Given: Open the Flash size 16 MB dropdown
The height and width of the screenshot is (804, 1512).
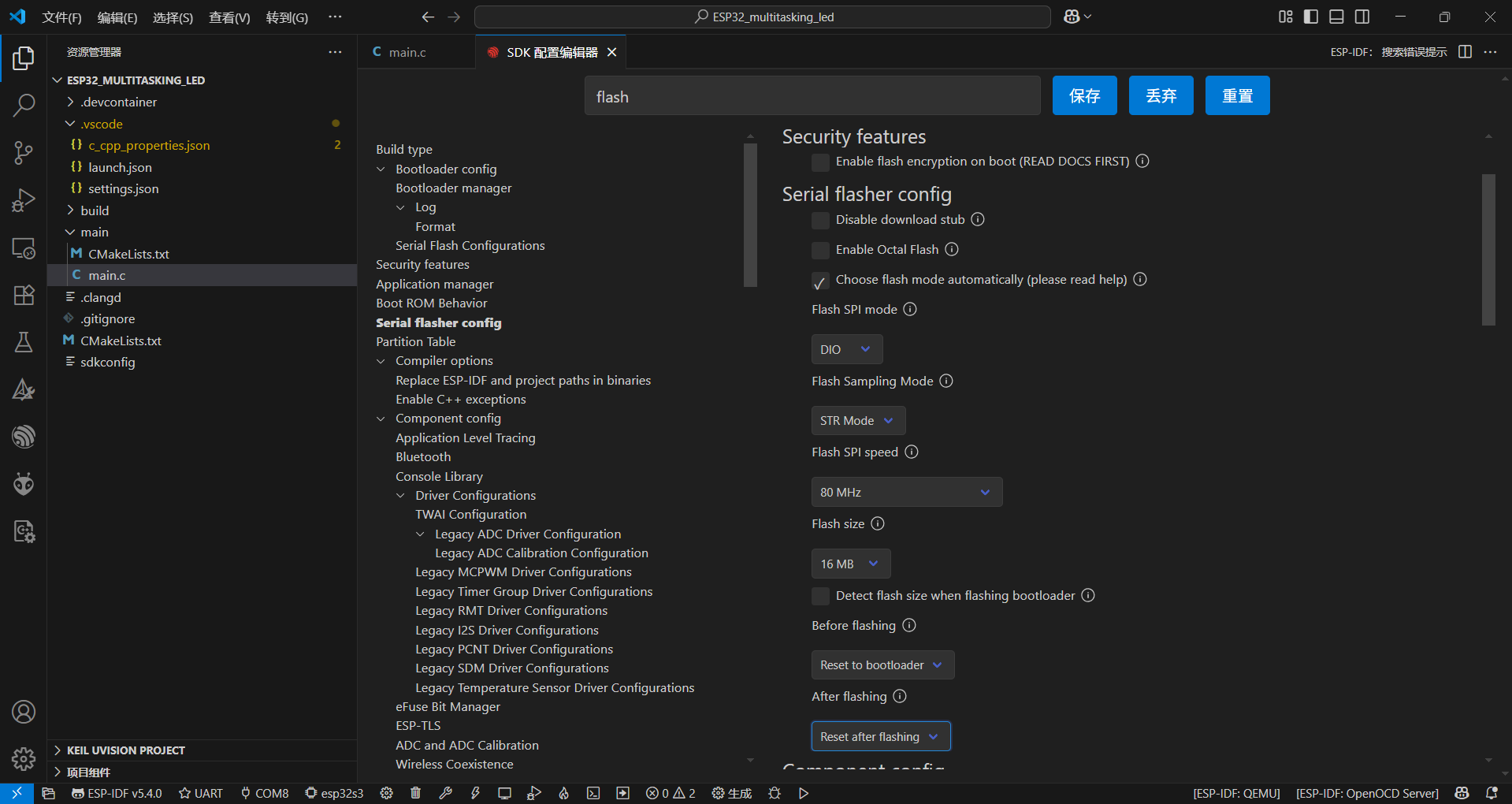Looking at the screenshot, I should click(851, 564).
